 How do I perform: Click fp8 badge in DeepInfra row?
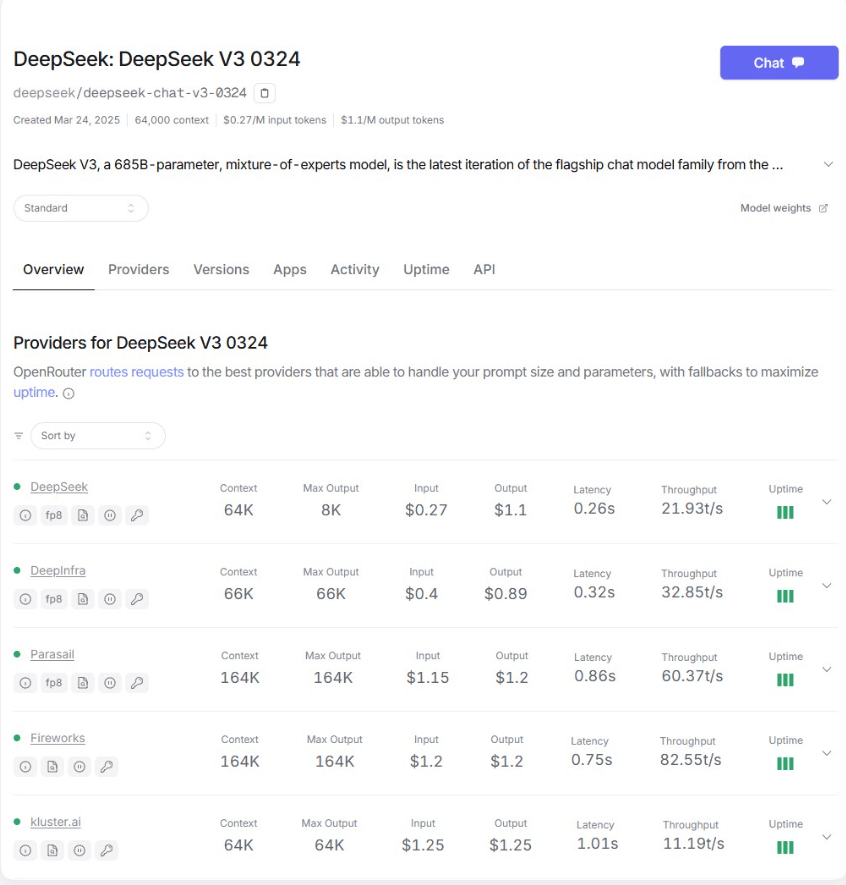pyautogui.click(x=54, y=599)
